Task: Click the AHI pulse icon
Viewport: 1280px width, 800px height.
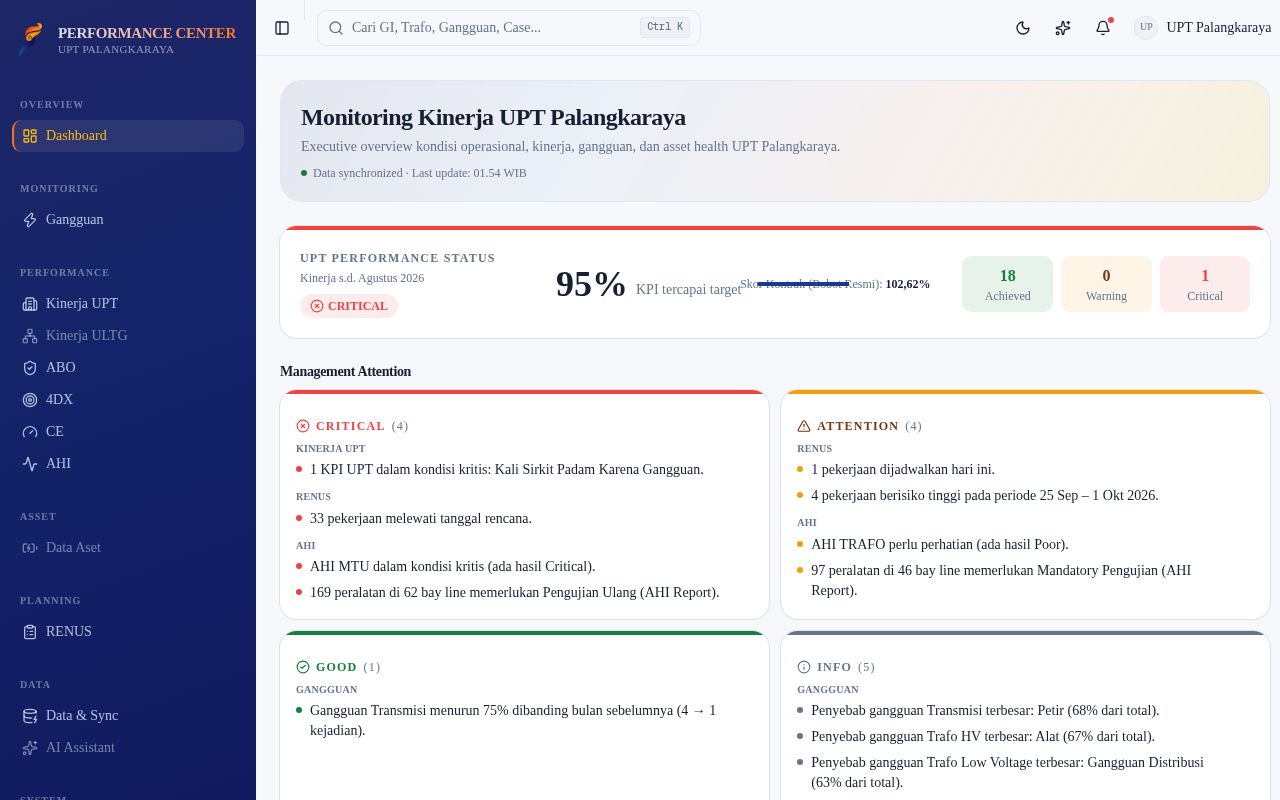Action: (30, 464)
